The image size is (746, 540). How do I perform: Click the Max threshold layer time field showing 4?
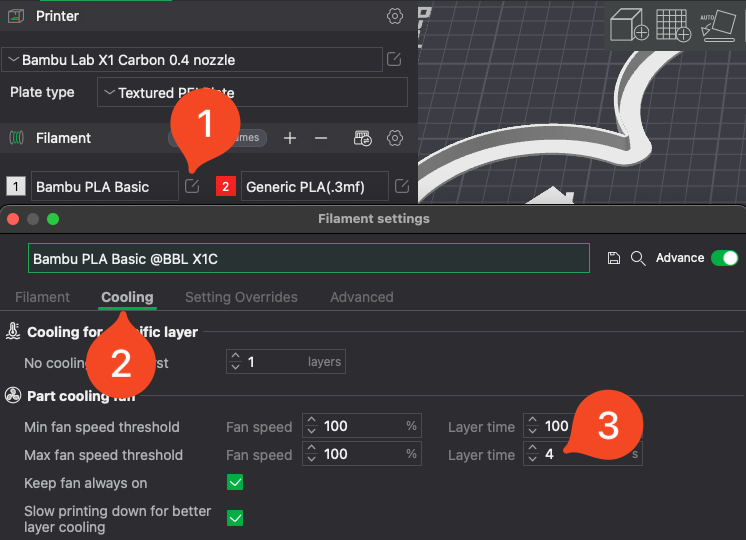click(x=583, y=454)
